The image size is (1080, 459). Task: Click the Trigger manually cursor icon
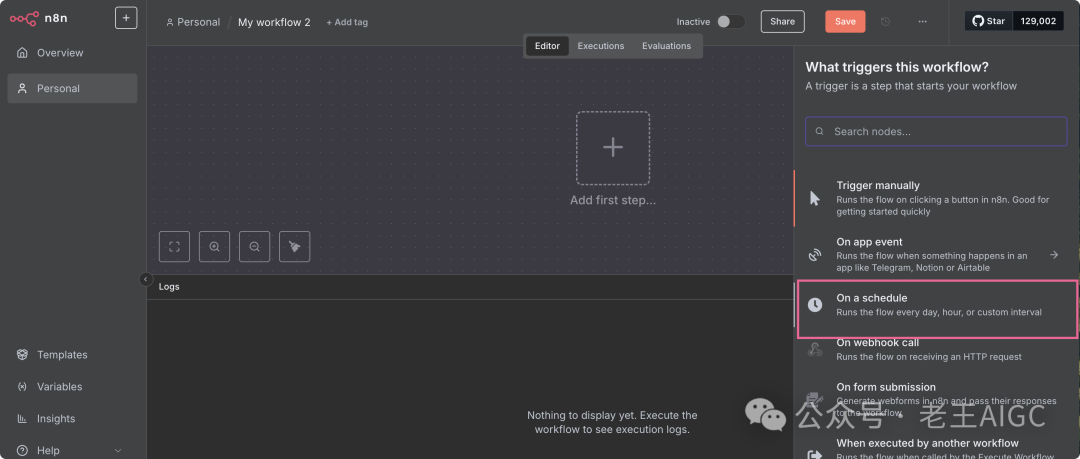815,198
